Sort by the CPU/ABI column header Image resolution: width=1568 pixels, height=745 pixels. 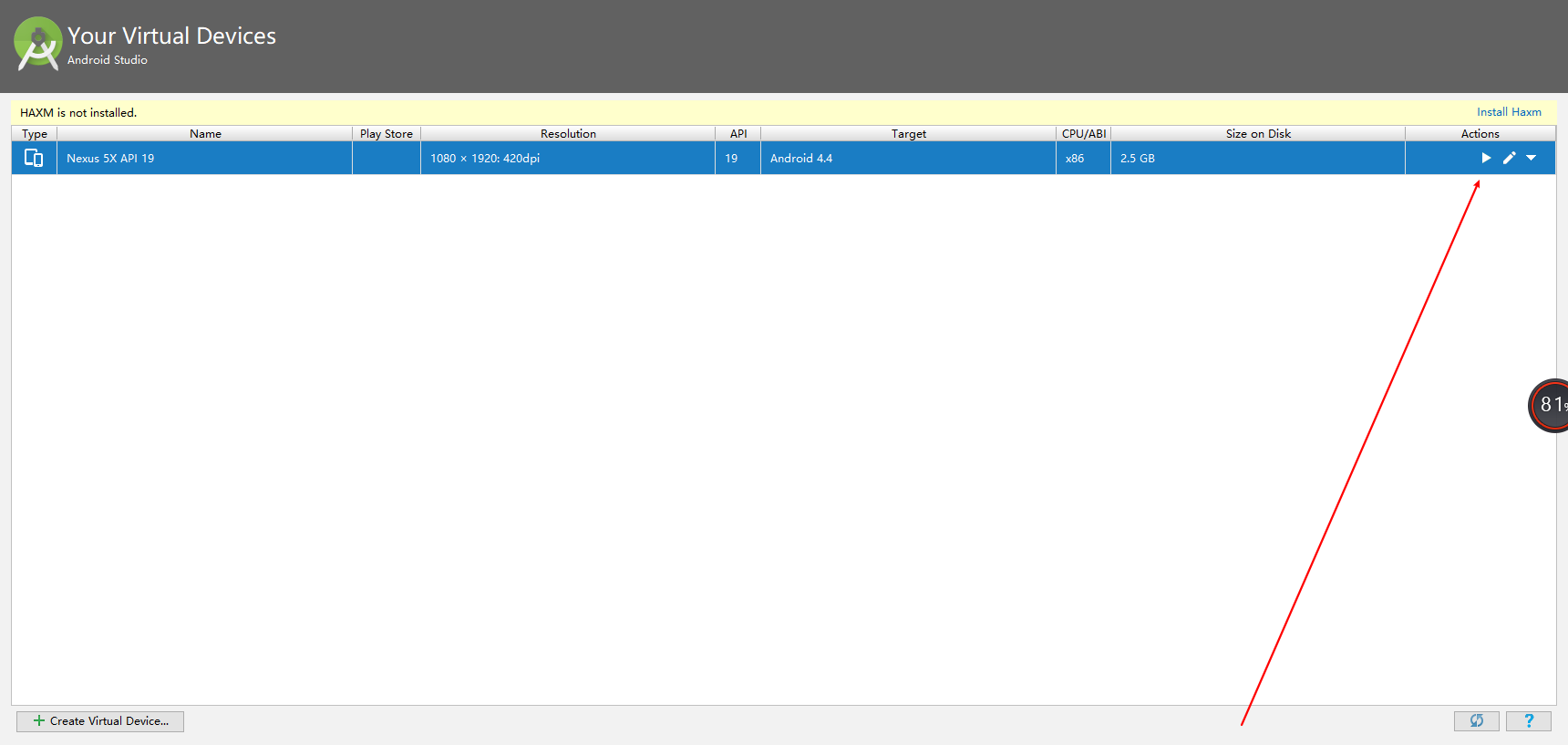[1084, 133]
